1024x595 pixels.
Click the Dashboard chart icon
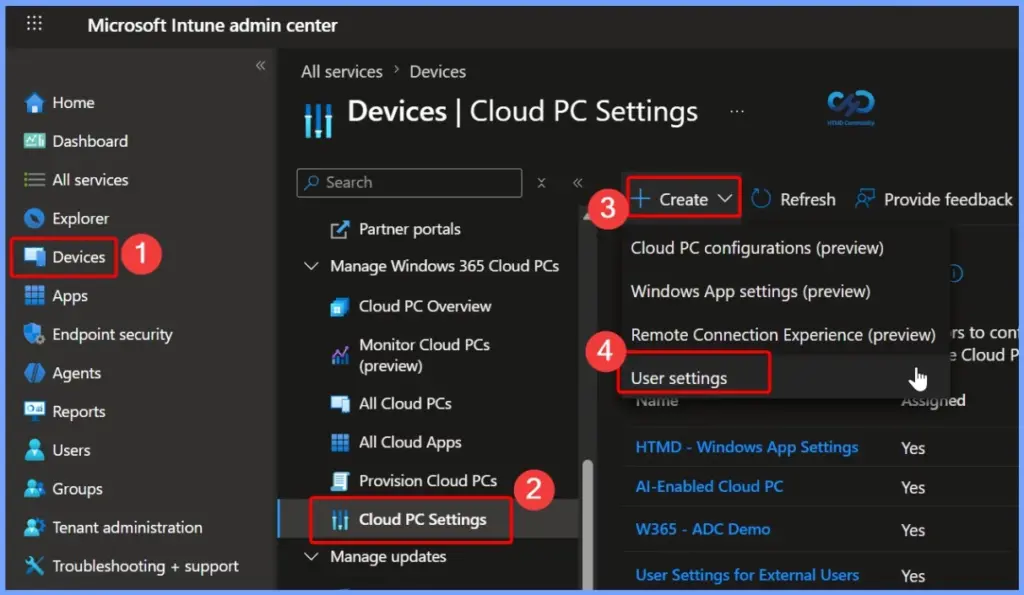(x=34, y=141)
